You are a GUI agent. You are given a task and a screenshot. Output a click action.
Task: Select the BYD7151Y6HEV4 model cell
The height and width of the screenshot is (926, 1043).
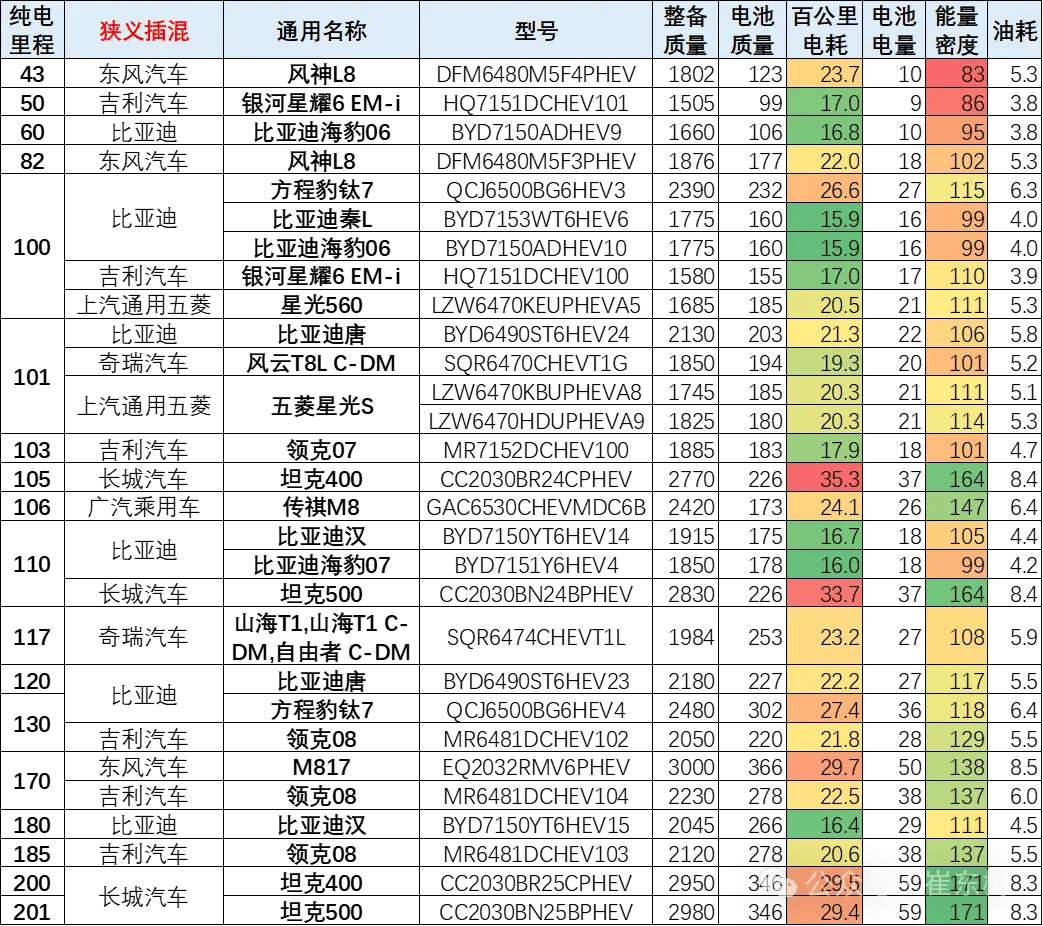pyautogui.click(x=536, y=565)
